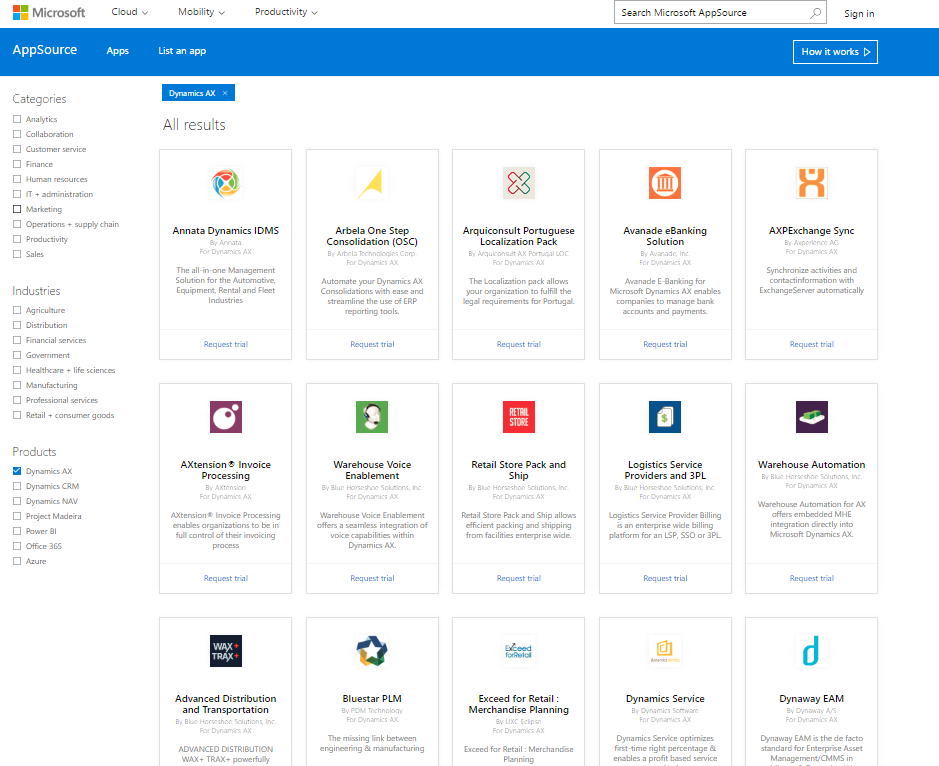Uncheck the Dynamics AX product checkbox
The height and width of the screenshot is (766, 939).
17,471
